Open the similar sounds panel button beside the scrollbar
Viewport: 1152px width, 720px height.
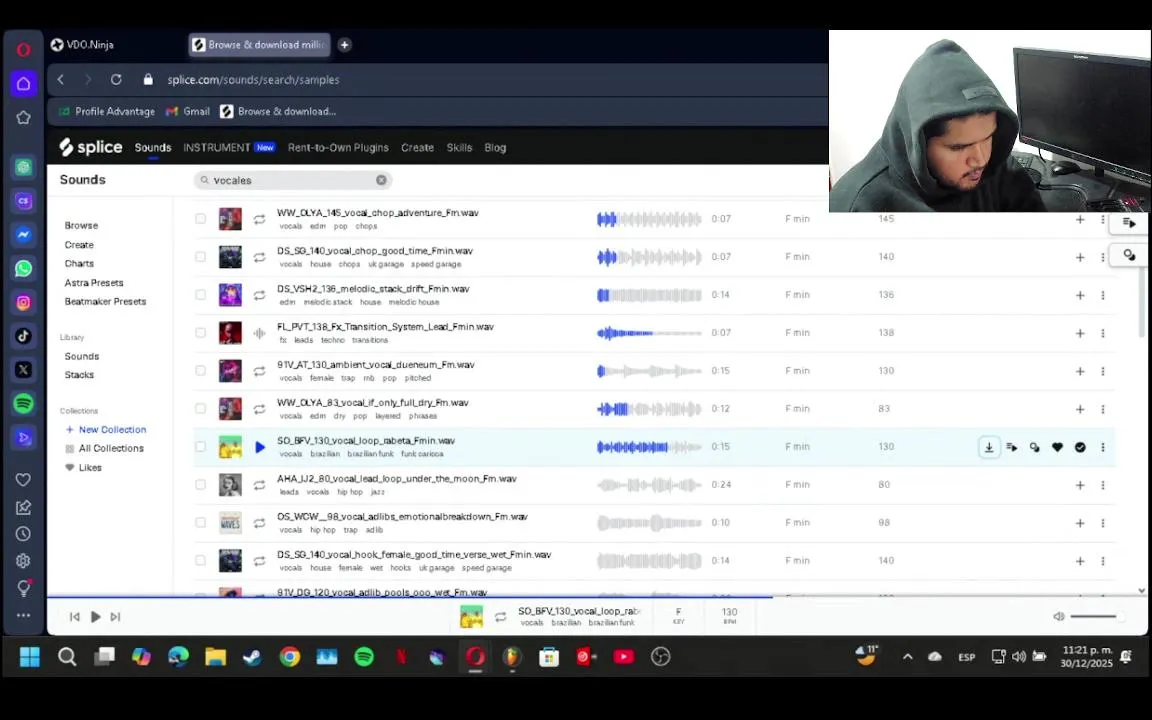pyautogui.click(x=1129, y=255)
